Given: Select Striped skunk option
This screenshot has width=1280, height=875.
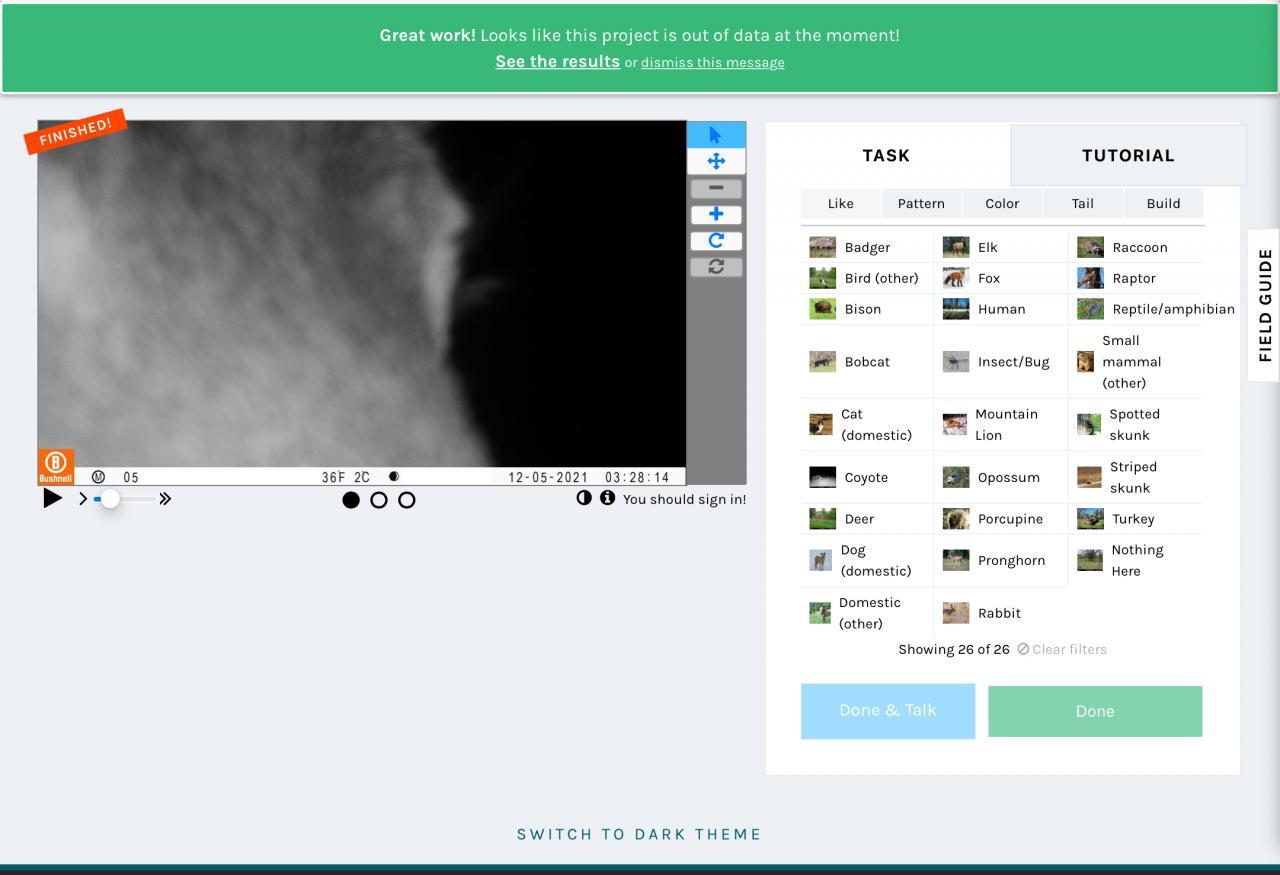Looking at the screenshot, I should click(x=1135, y=477).
